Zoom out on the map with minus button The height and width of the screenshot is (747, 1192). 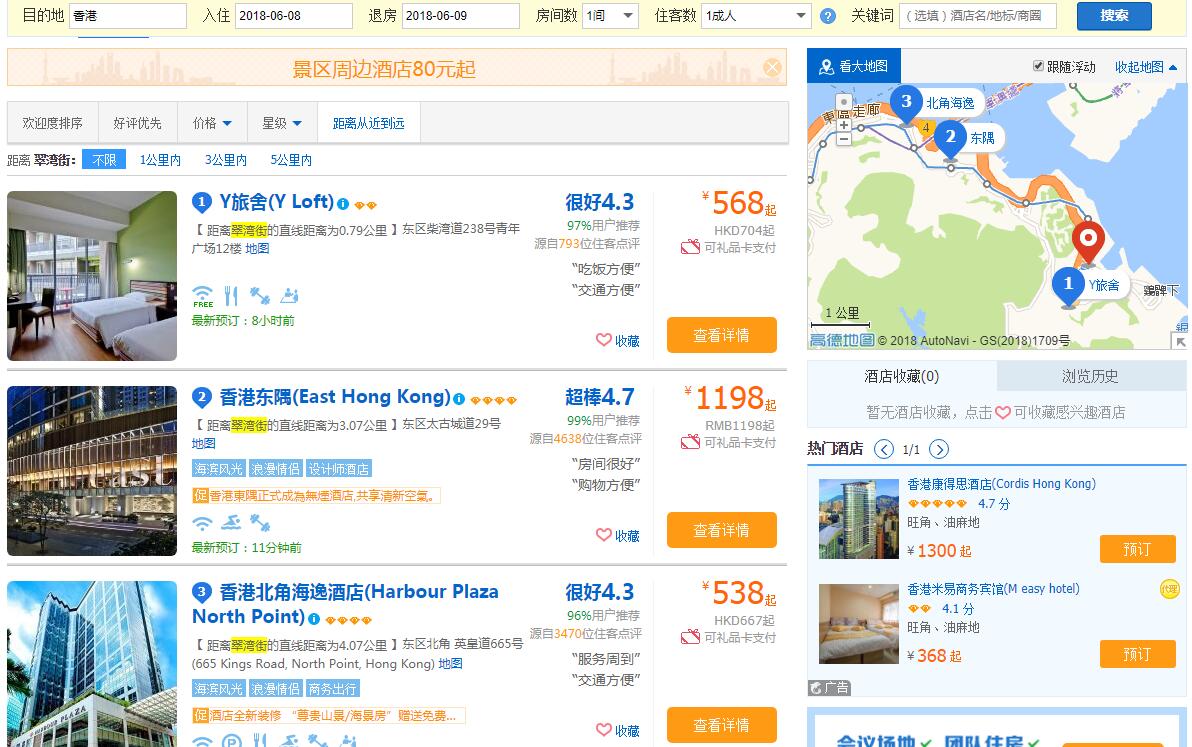click(x=844, y=139)
